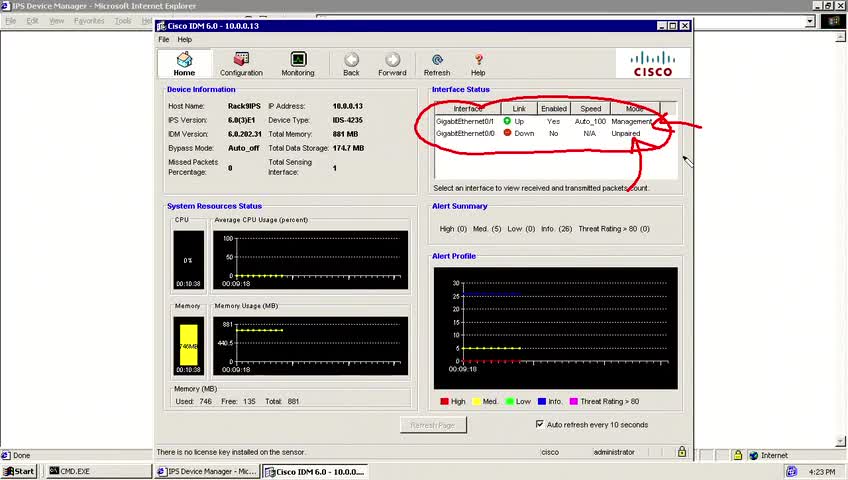Click the IE throbber logo icon

click(x=833, y=21)
